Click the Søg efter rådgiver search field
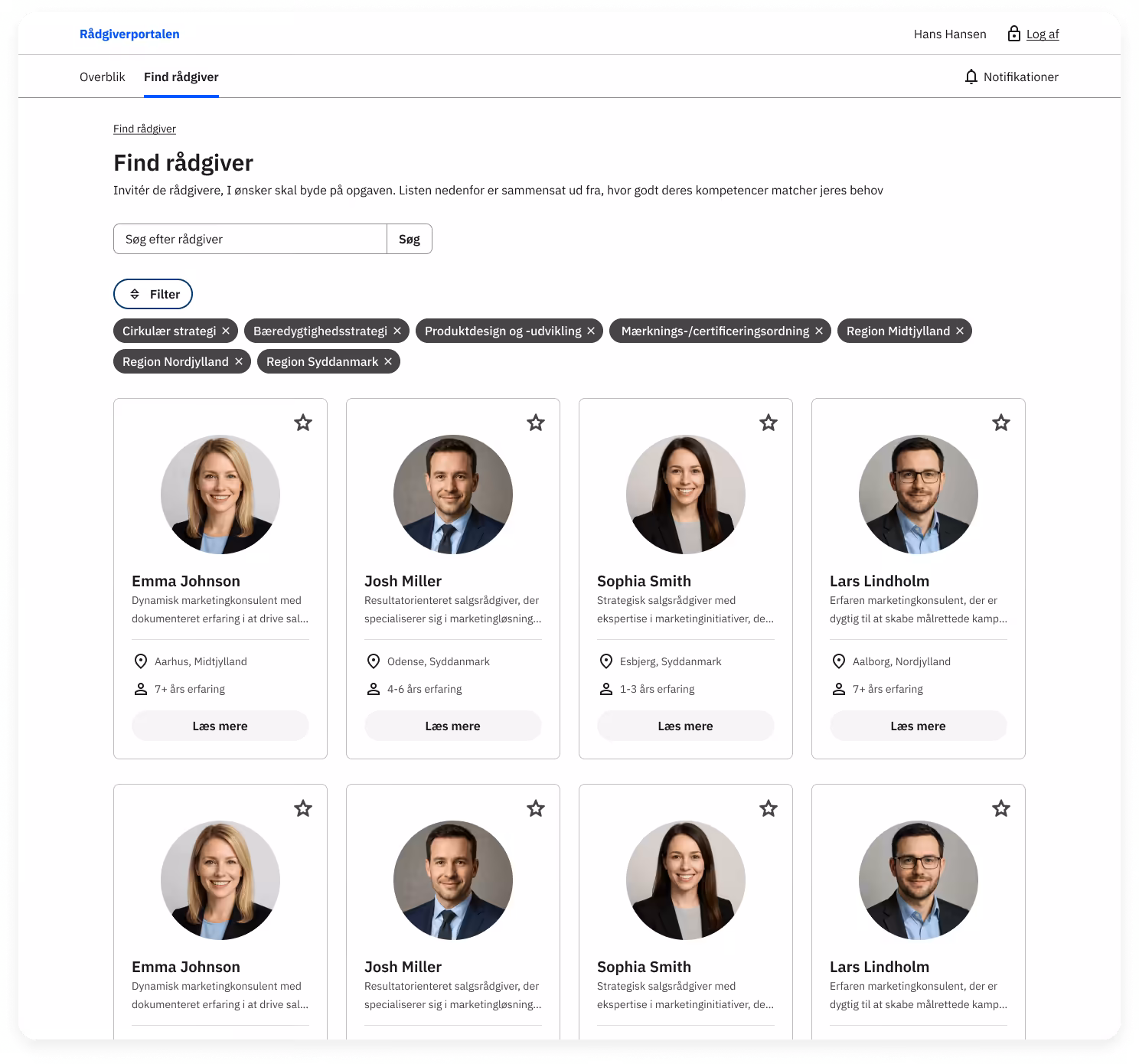 (x=250, y=238)
